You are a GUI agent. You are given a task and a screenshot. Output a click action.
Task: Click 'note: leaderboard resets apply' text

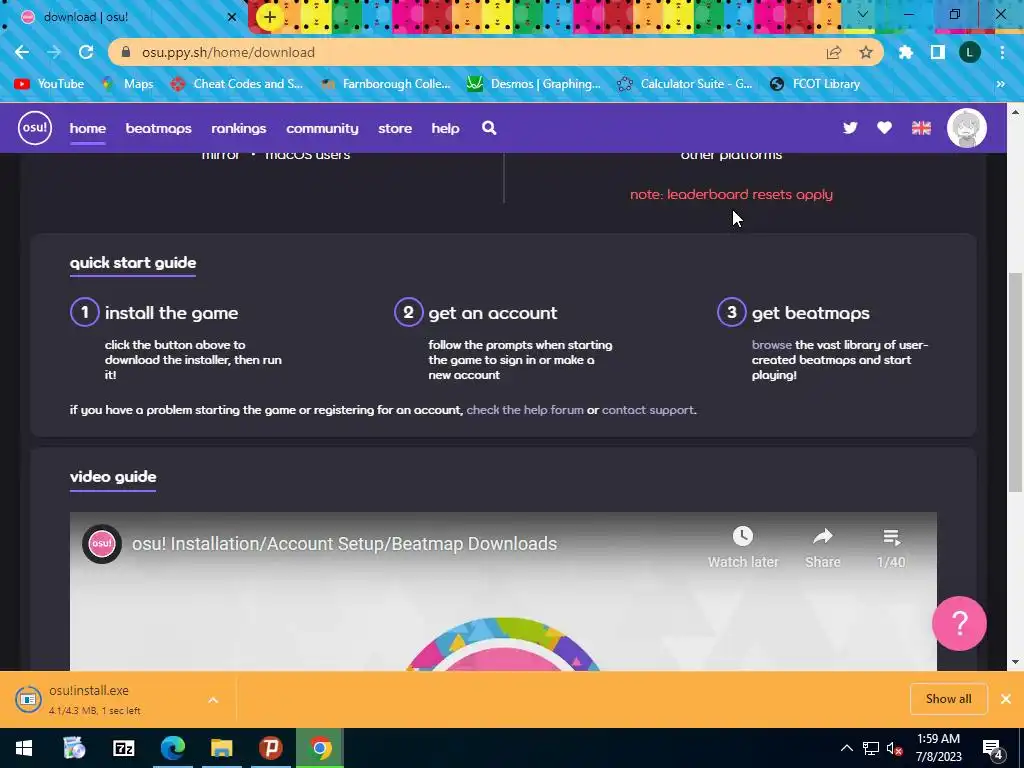point(731,195)
